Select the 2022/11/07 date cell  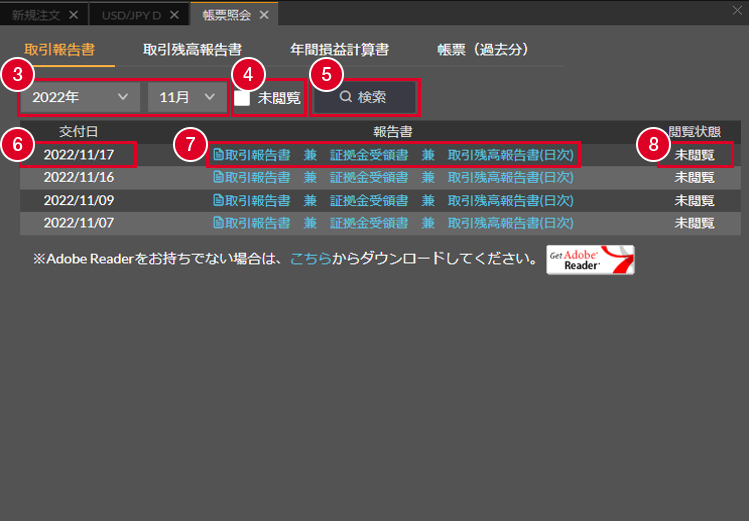[x=79, y=223]
